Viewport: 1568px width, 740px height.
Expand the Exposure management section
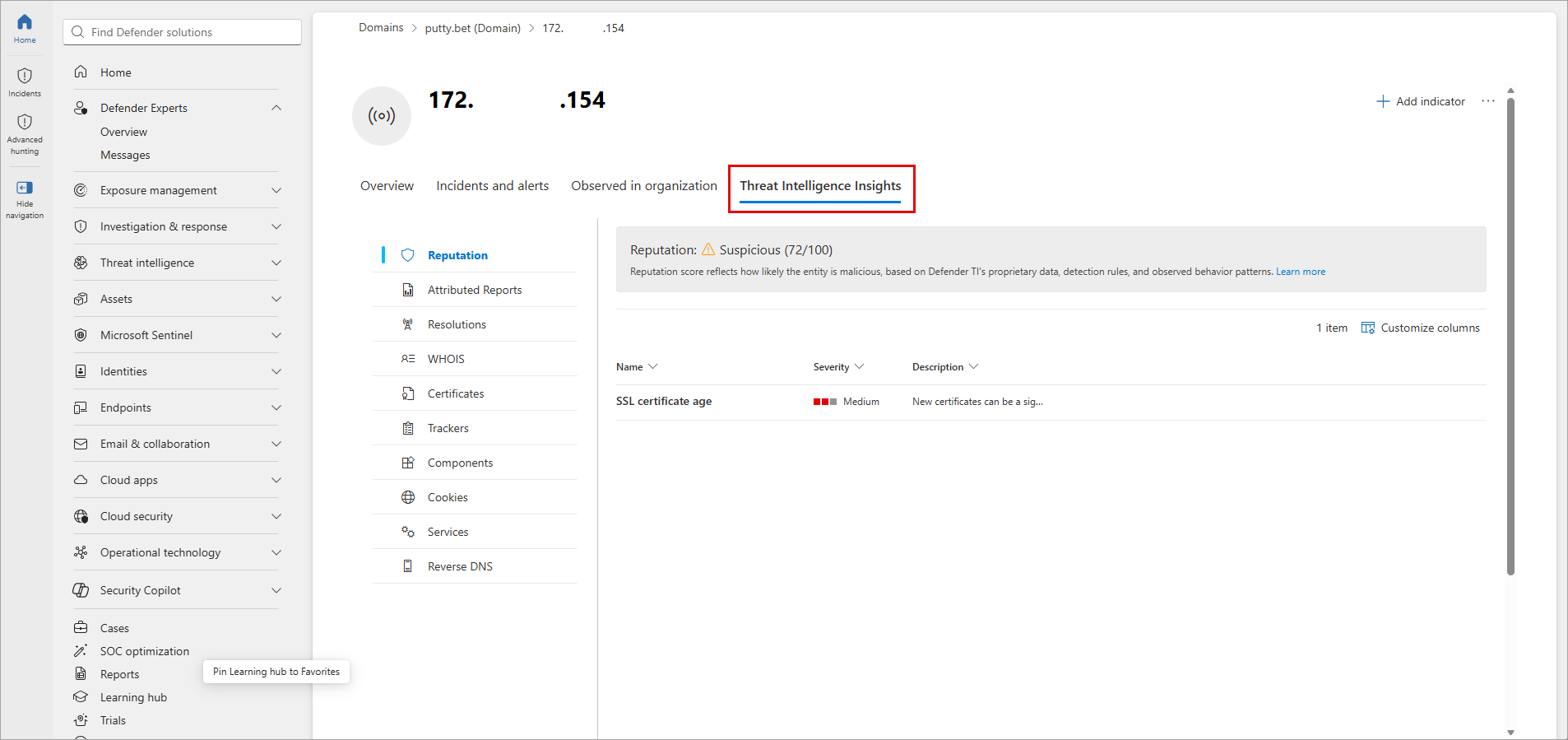click(276, 190)
